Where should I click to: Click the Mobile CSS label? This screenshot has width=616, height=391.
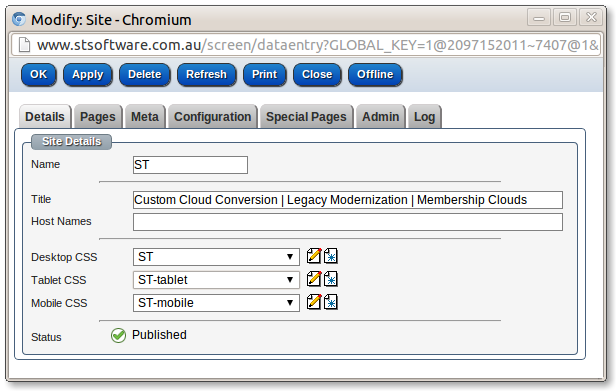point(59,303)
